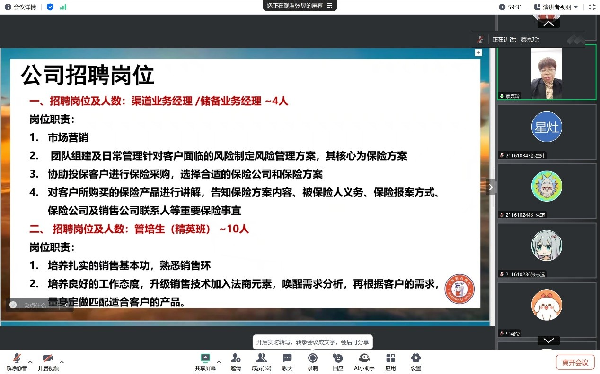Open the apps grid icon
Image resolution: width=600 pixels, height=374 pixels.
(x=391, y=361)
